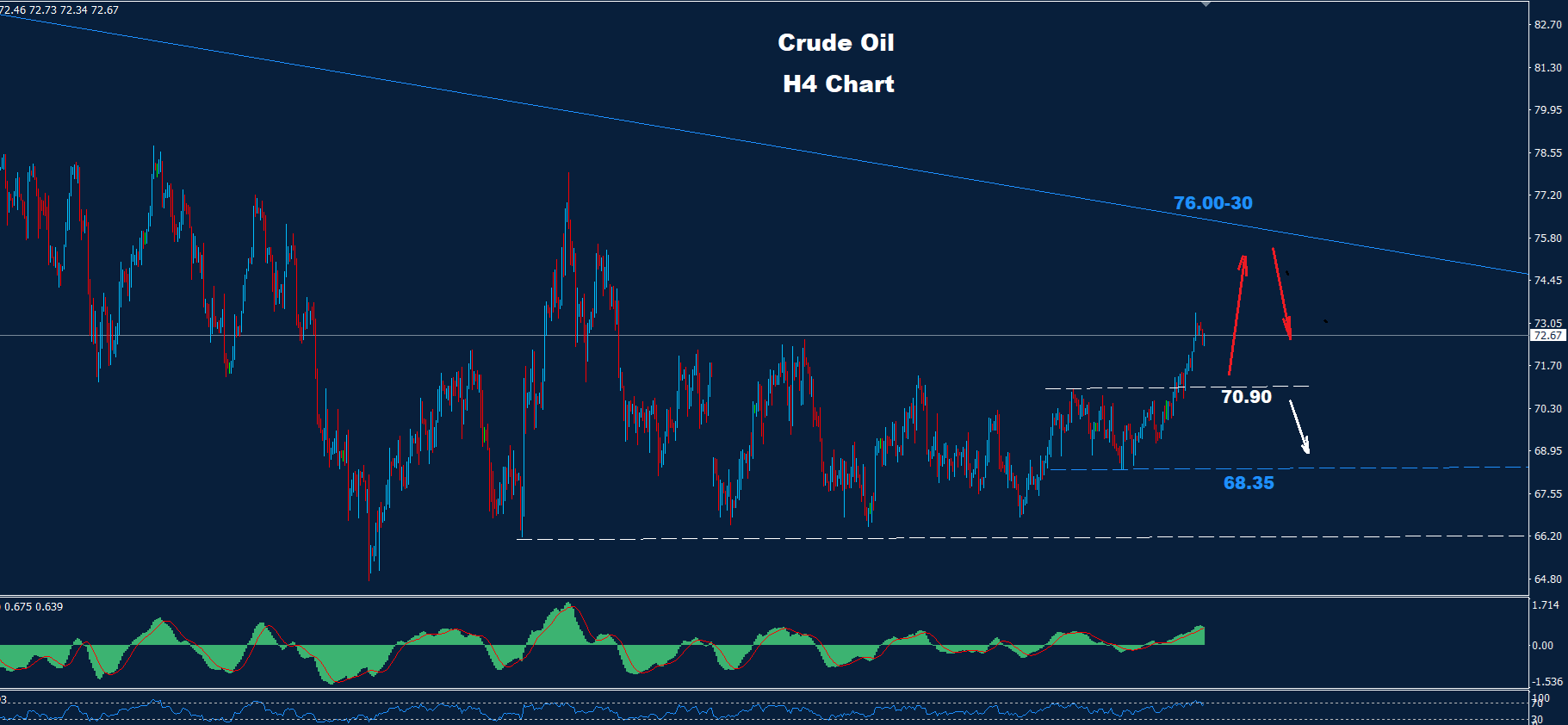This screenshot has height=725, width=1568.
Task: Click the H4 Chart subtitle text
Action: tap(838, 84)
